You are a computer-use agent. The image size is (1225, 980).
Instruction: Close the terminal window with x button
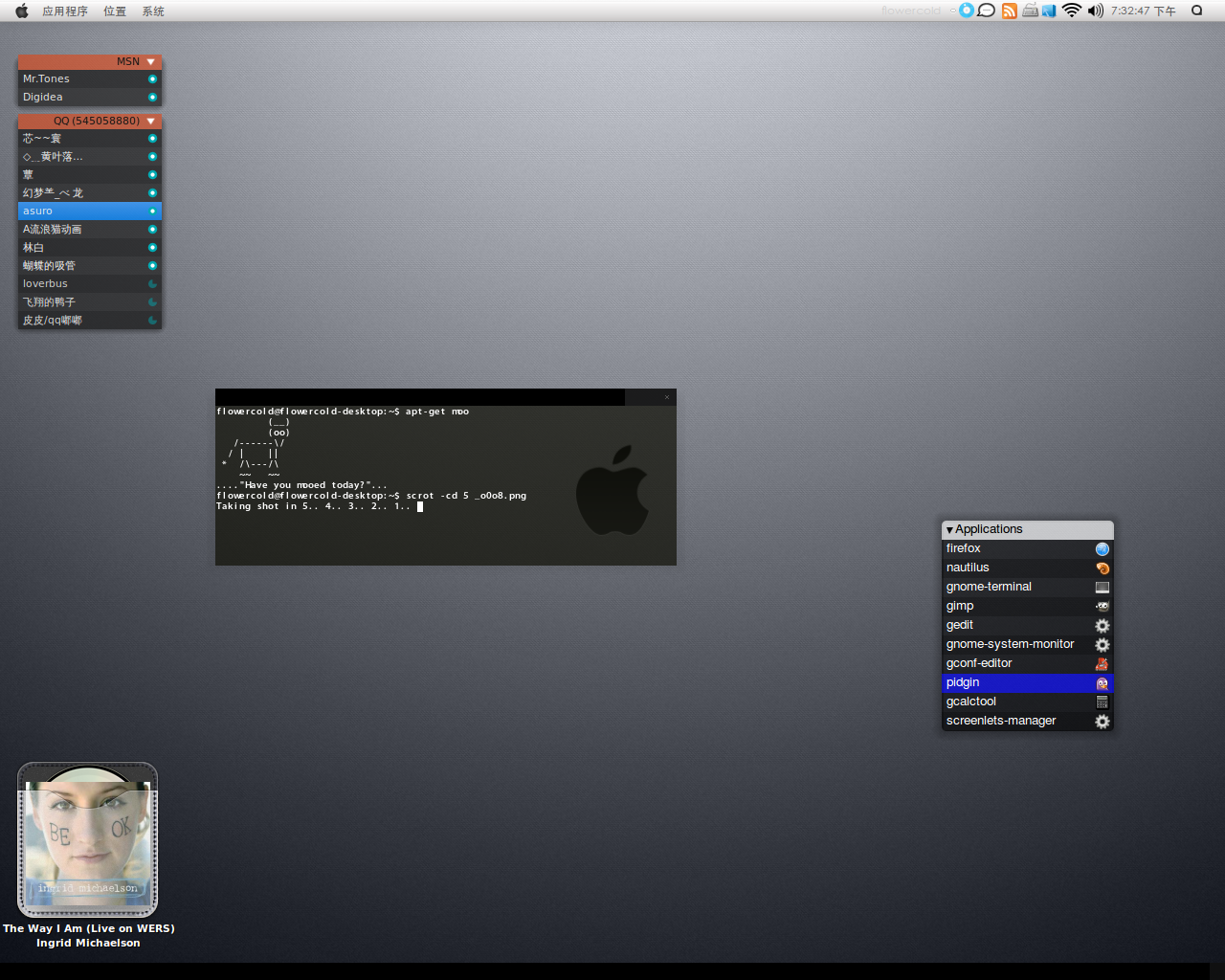pyautogui.click(x=667, y=397)
